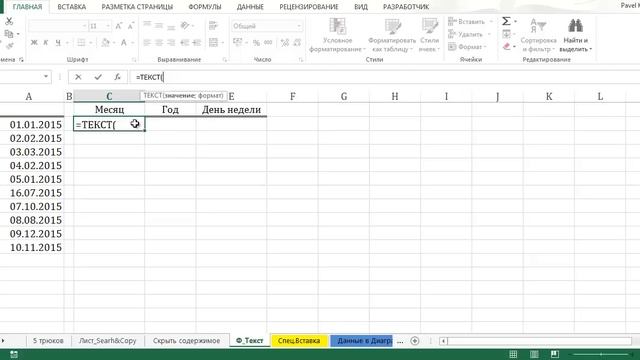Confirm the formula with the checkmark button
Screen dimensions: 640x360
[x=98, y=77]
